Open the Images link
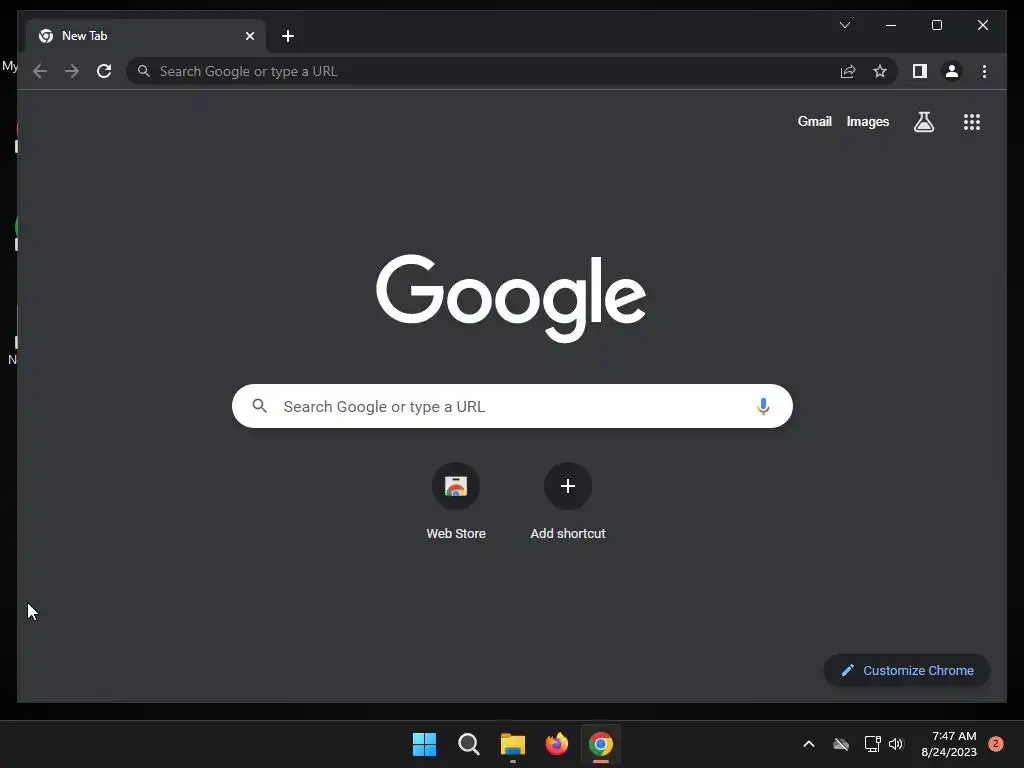 point(867,121)
